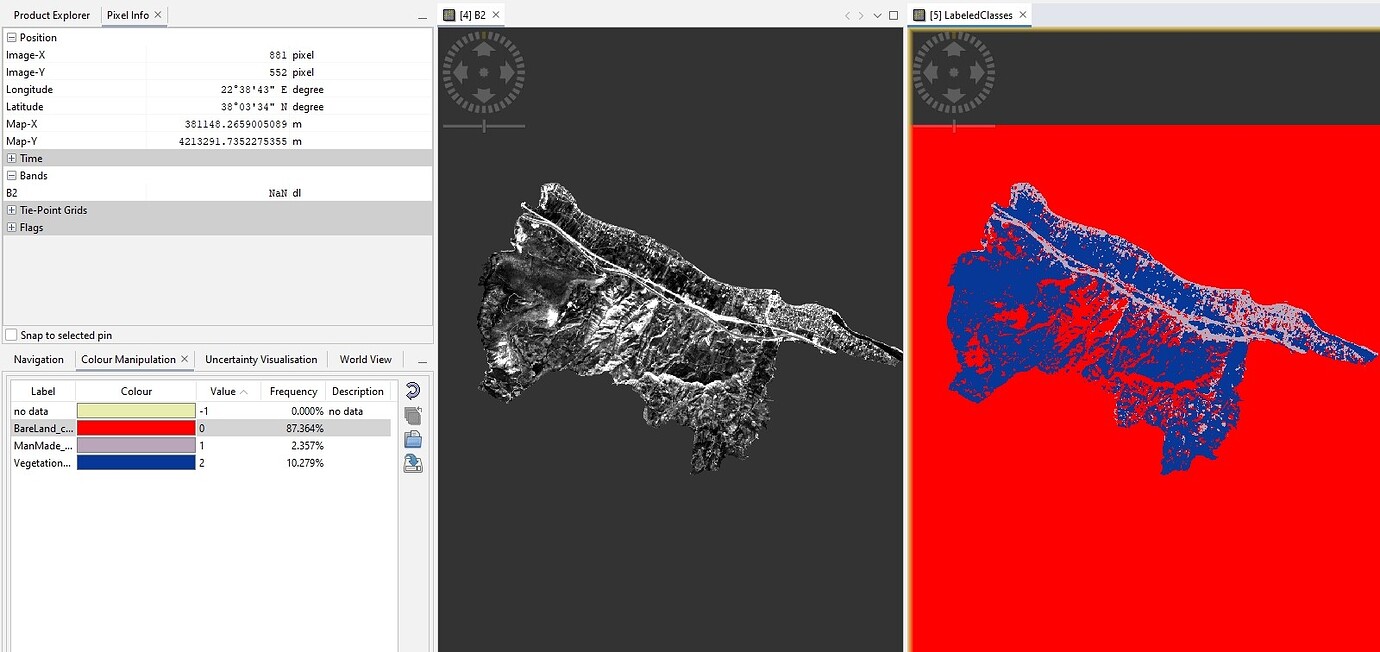Click the LabeledClasses view zoom slider

click(954, 126)
